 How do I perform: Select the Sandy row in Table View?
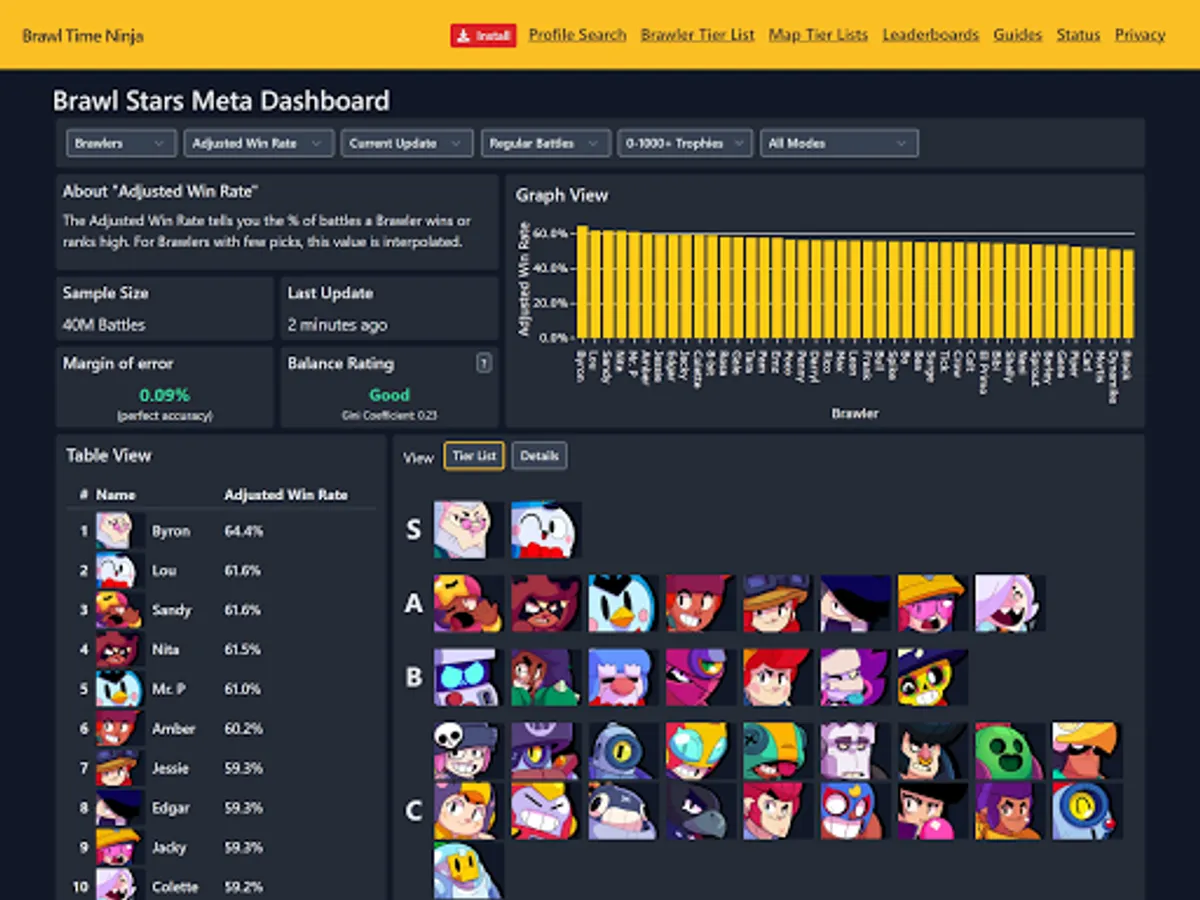[x=222, y=610]
